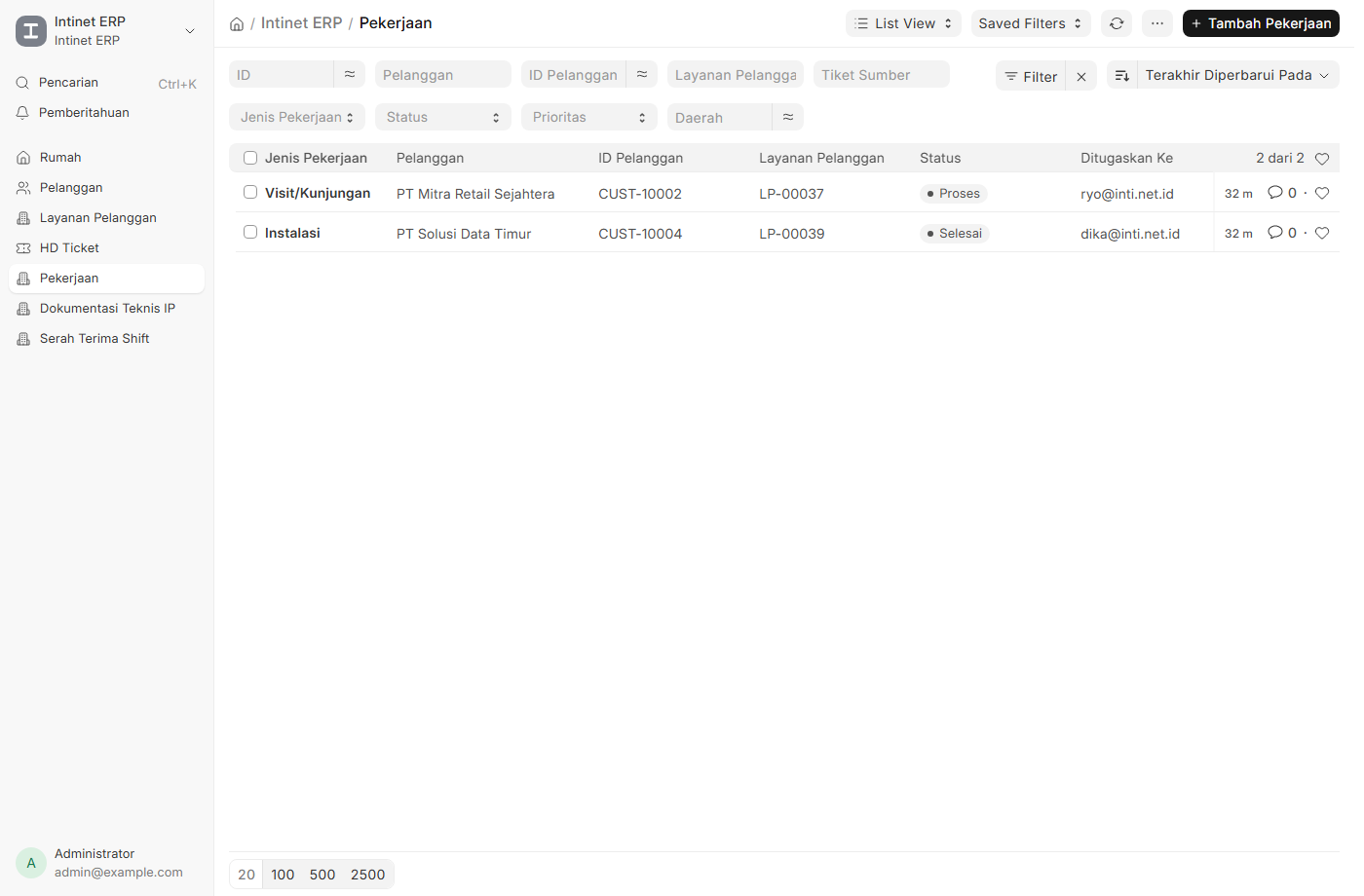Image resolution: width=1364 pixels, height=896 pixels.
Task: Click ryo@inti.net.id assignee cell
Action: pyautogui.click(x=1127, y=194)
